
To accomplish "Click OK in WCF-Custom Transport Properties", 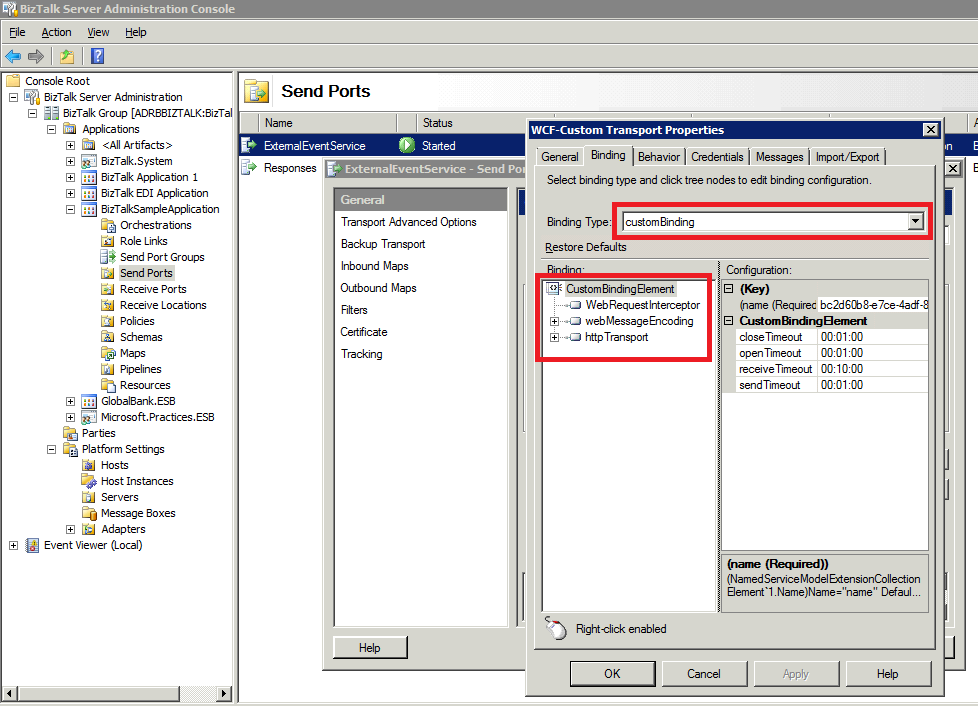I will point(612,674).
